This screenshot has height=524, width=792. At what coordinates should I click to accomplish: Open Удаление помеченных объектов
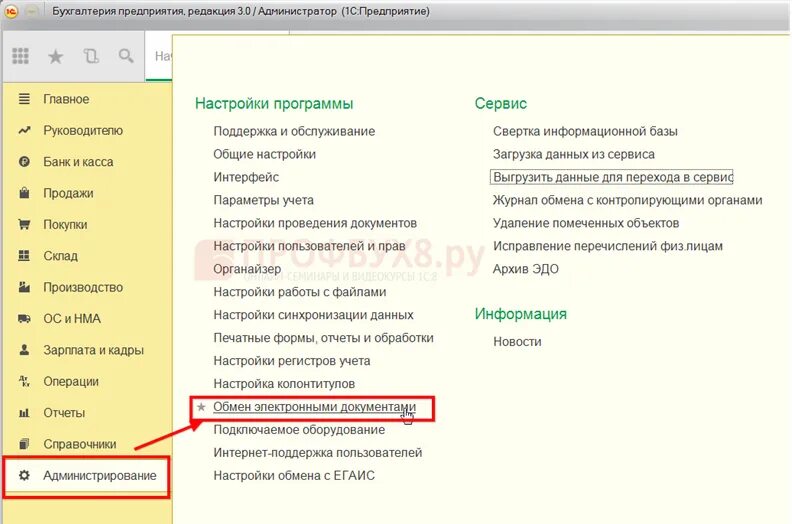[585, 223]
